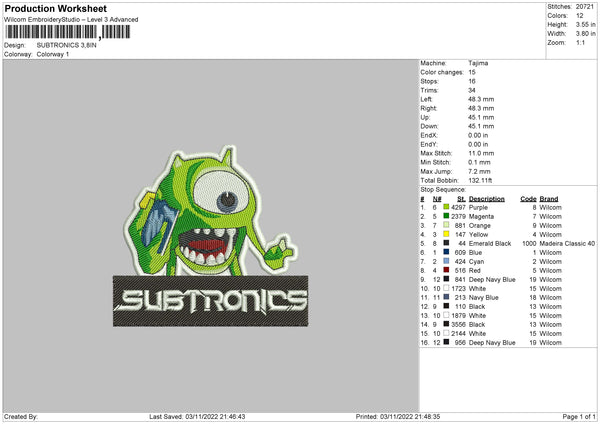Click the Code column header

pyautogui.click(x=528, y=199)
